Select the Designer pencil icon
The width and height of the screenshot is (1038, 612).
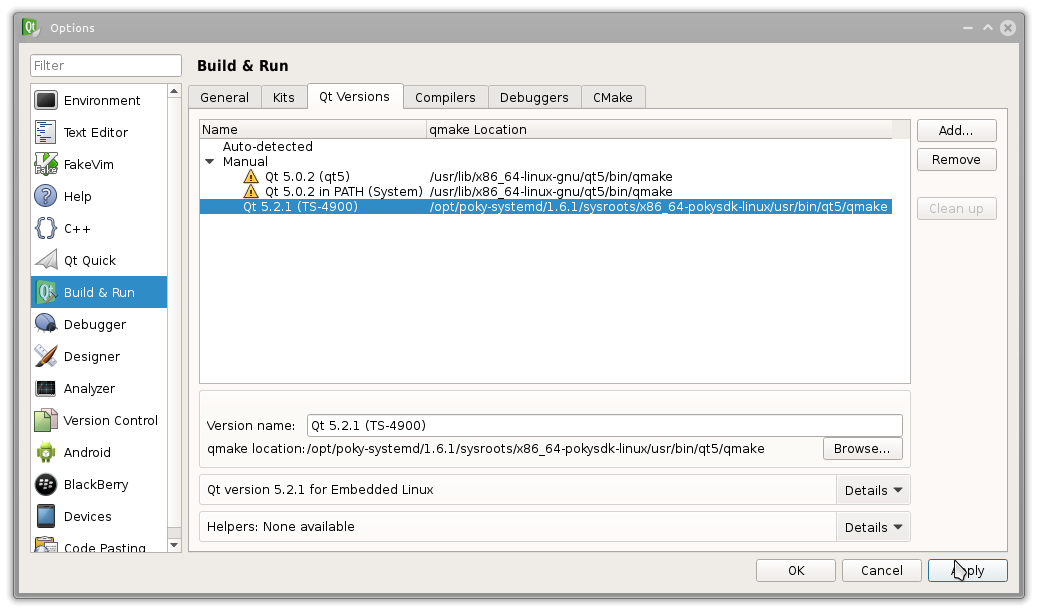pyautogui.click(x=46, y=356)
